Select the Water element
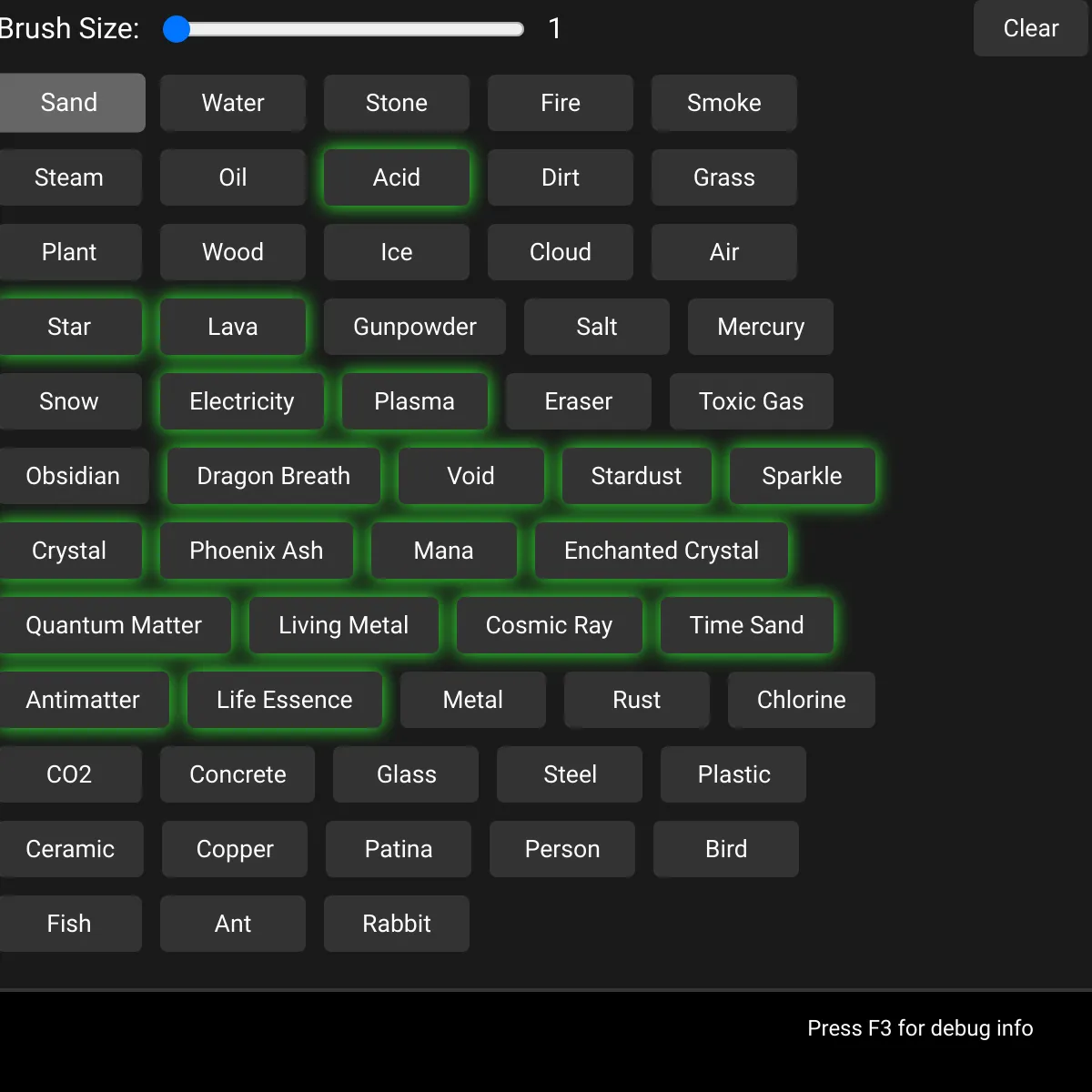The image size is (1092, 1092). [232, 103]
